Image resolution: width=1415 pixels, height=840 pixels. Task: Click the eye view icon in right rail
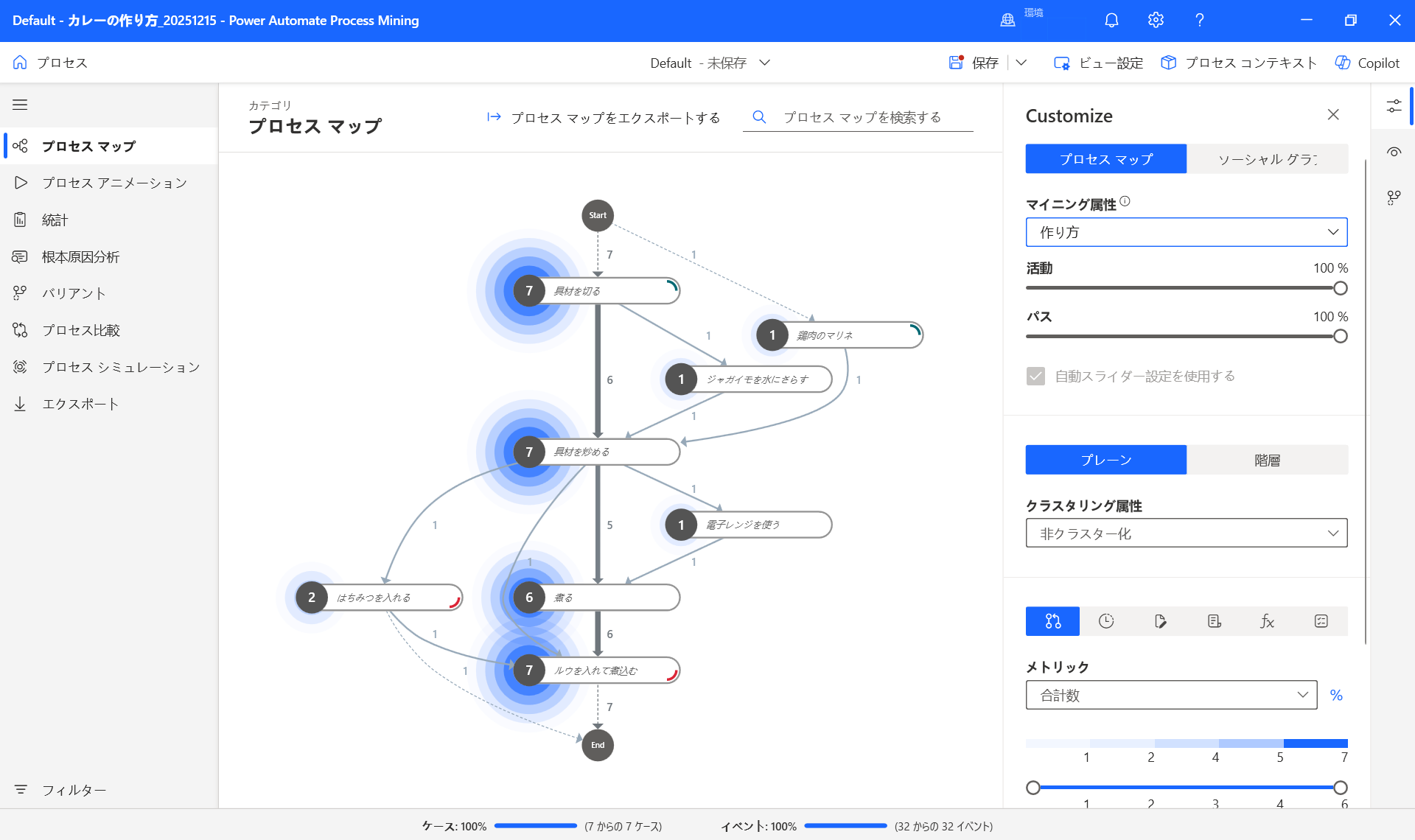tap(1394, 152)
